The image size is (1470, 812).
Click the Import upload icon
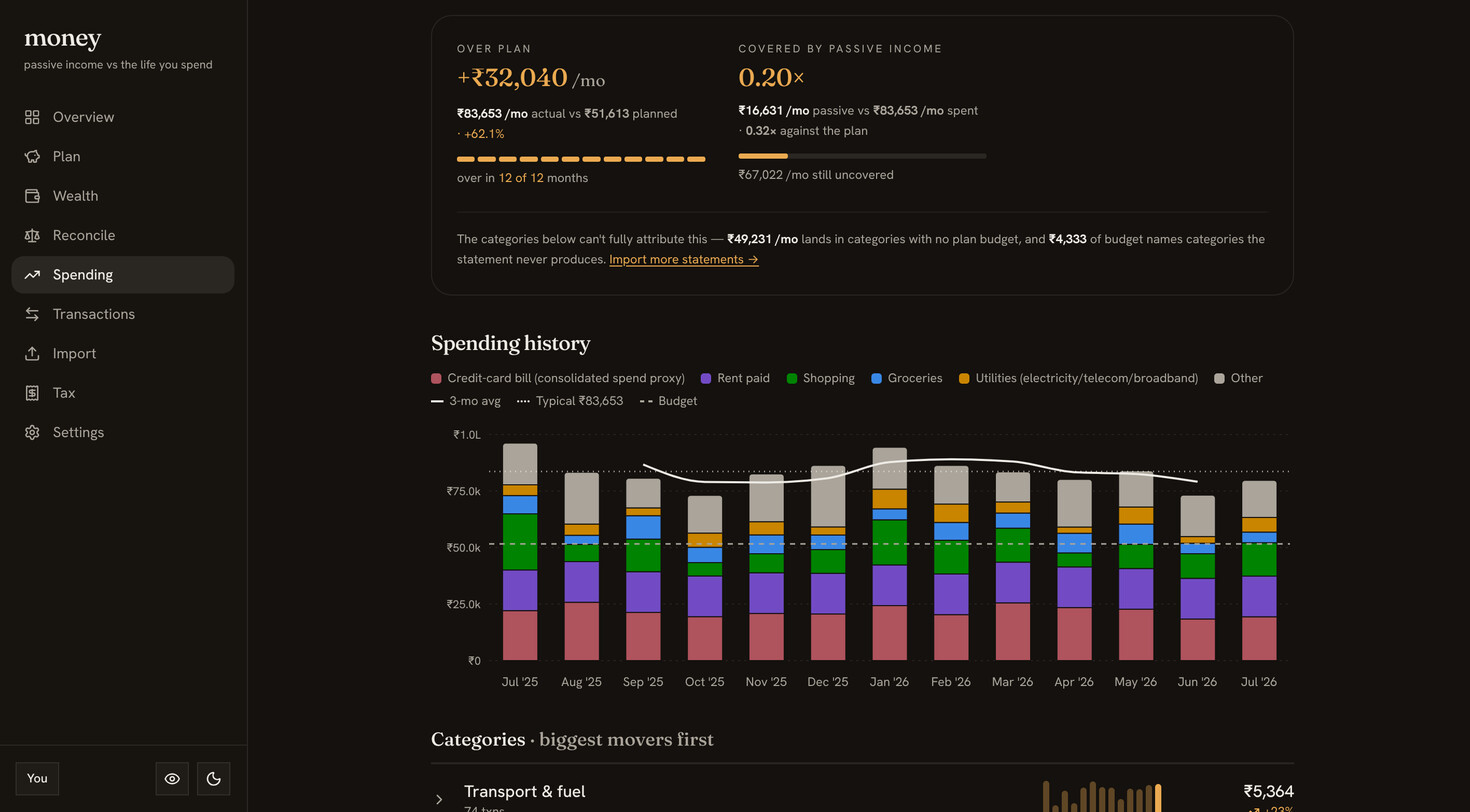(x=32, y=354)
